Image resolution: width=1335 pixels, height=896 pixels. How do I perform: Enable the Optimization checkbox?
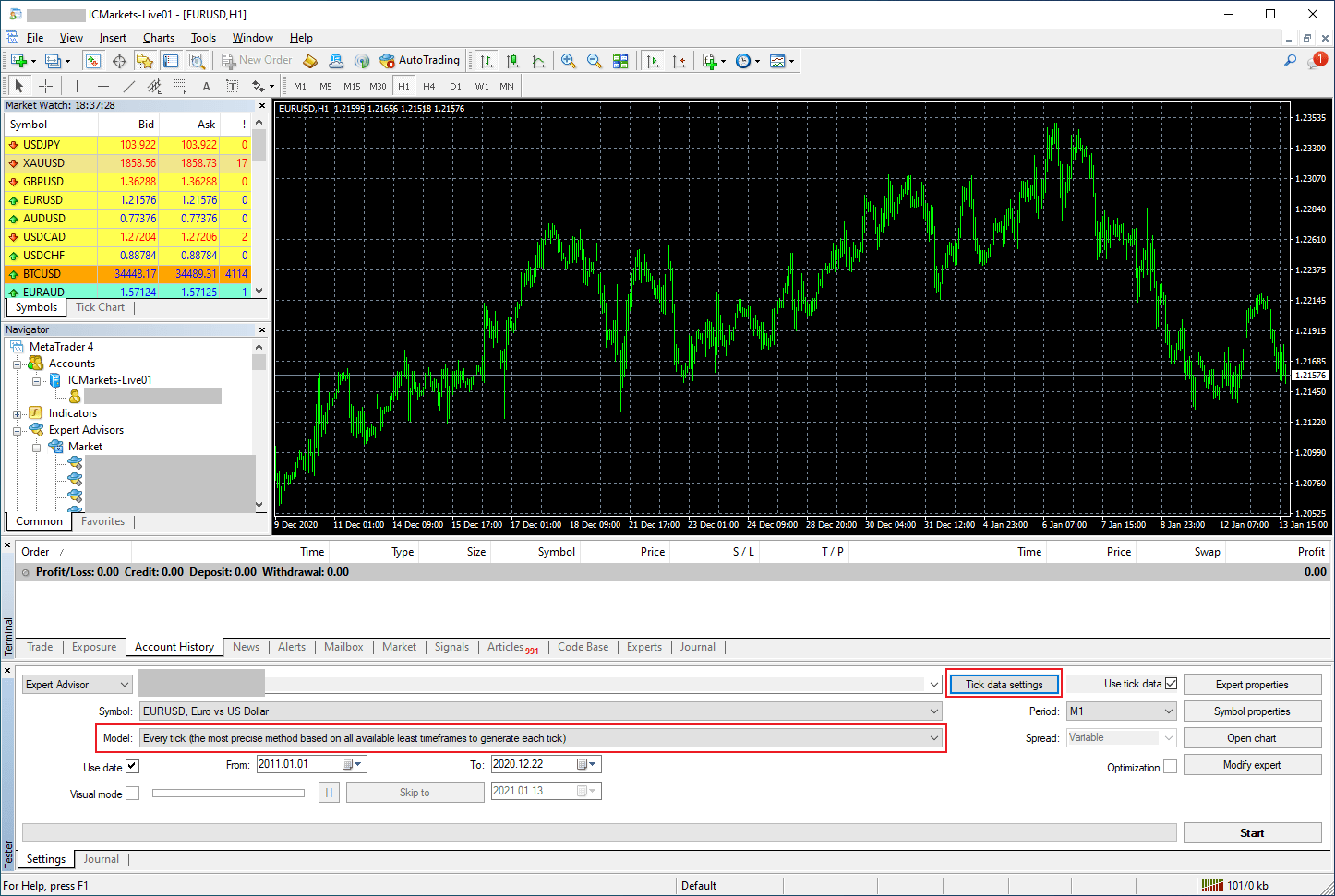1171,767
